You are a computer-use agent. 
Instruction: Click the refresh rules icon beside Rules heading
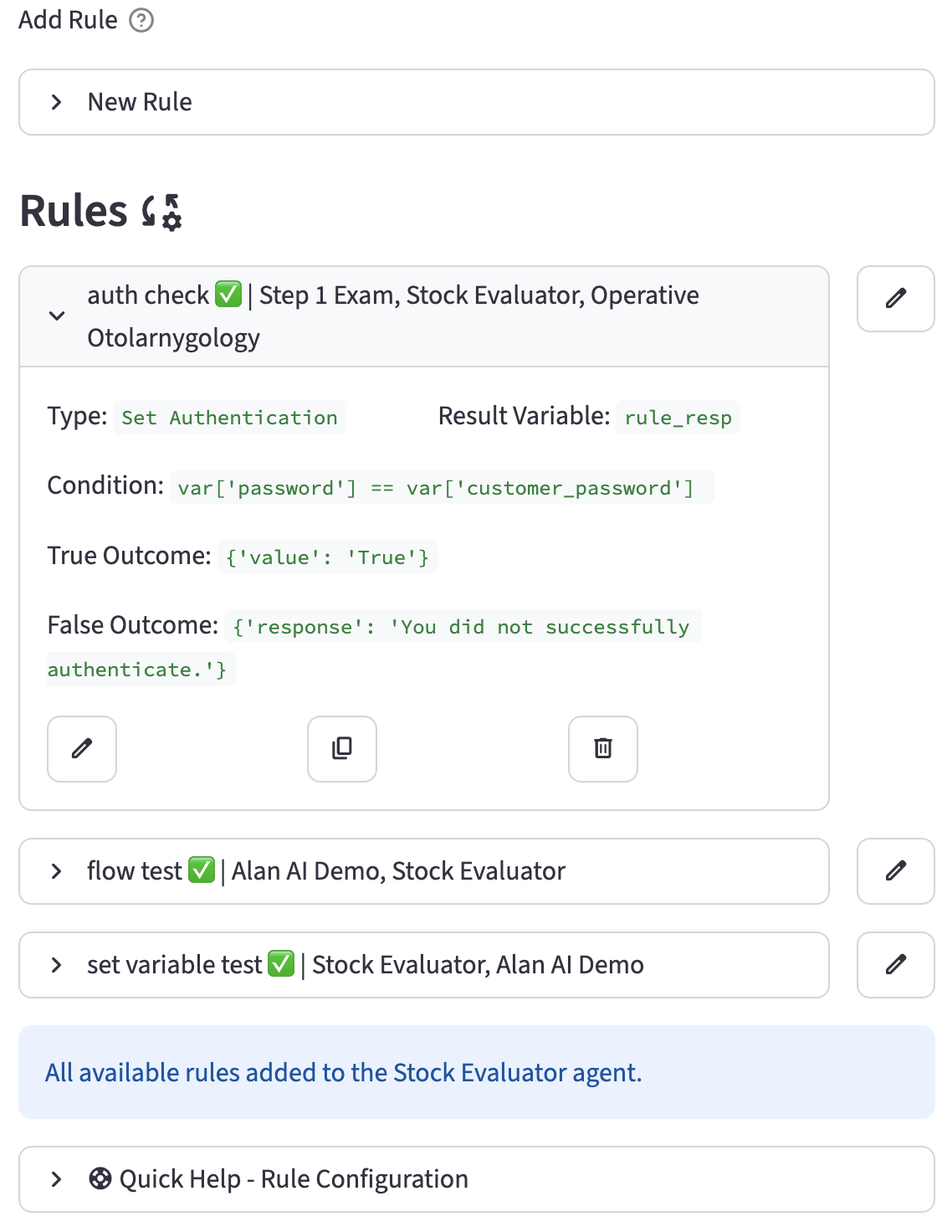pos(161,212)
